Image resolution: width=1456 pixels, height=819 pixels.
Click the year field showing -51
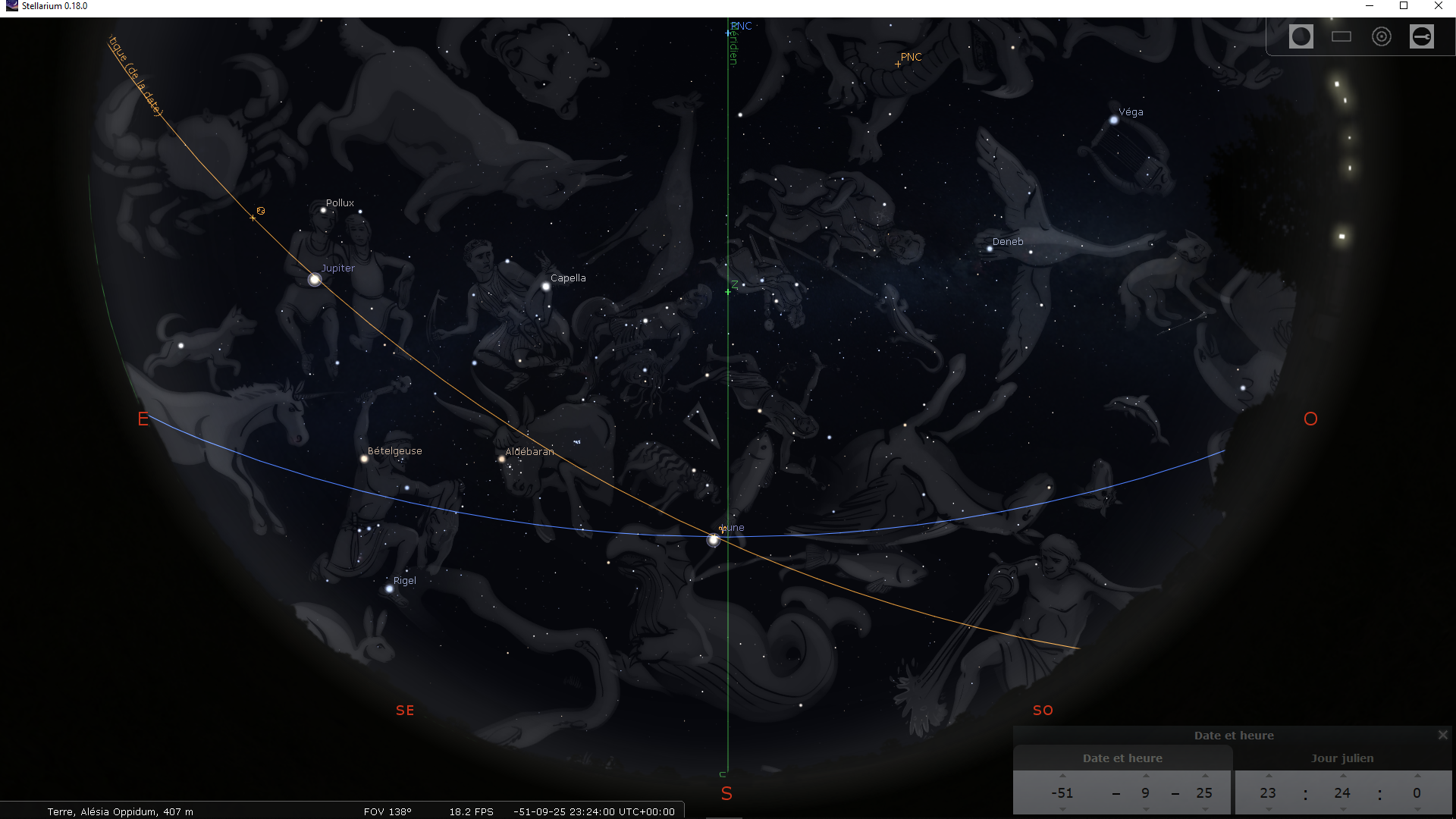coord(1062,792)
